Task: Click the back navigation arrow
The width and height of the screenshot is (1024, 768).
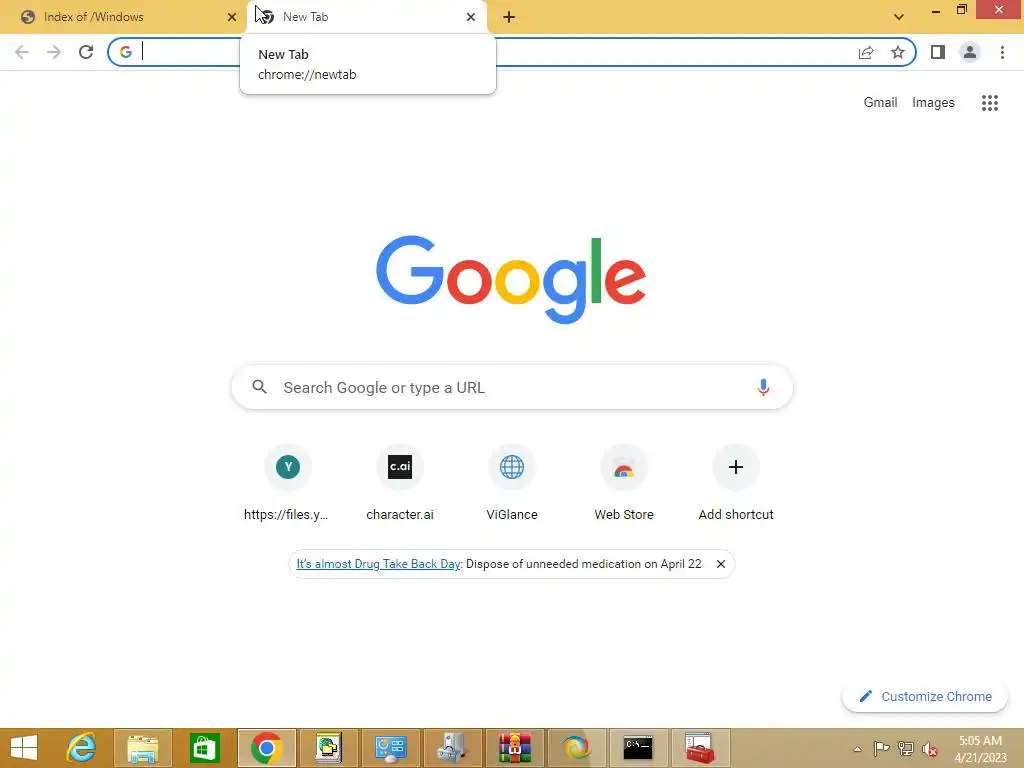Action: click(22, 52)
